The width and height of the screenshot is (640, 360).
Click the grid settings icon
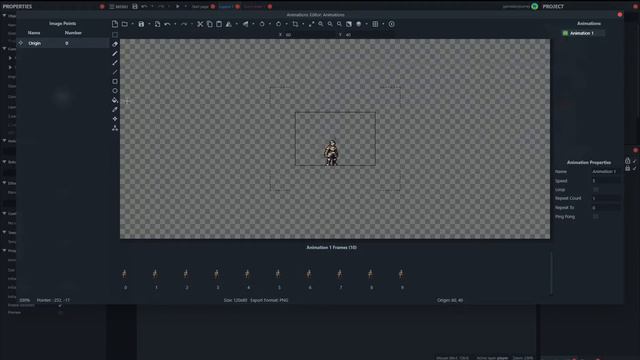pyautogui.click(x=375, y=24)
